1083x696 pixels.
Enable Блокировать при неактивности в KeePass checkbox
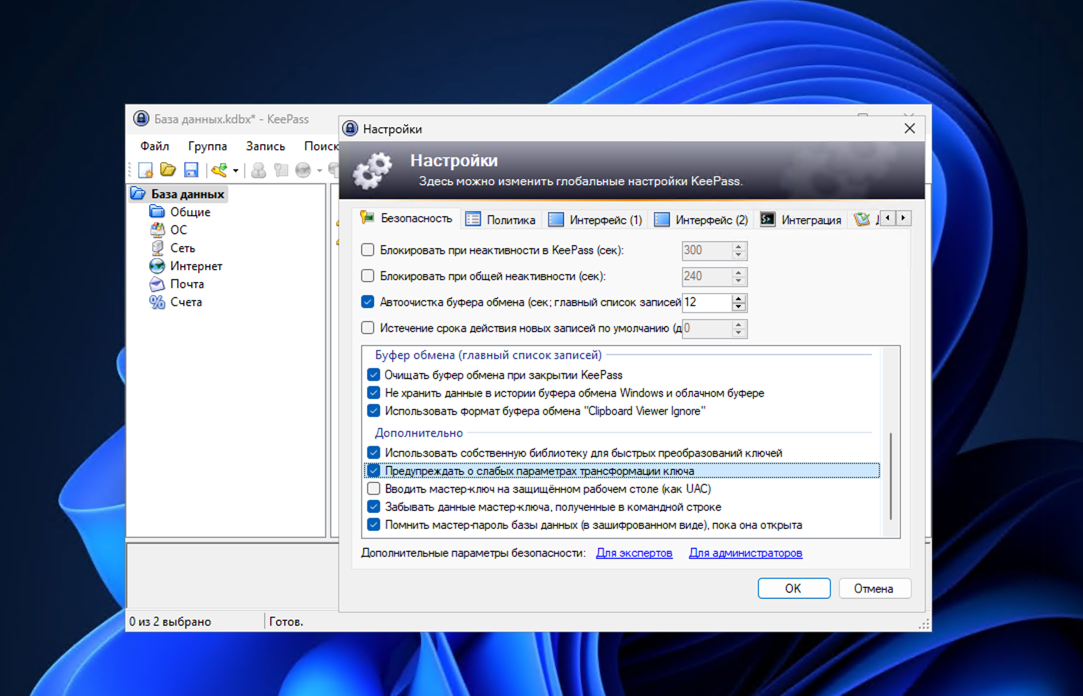[368, 250]
